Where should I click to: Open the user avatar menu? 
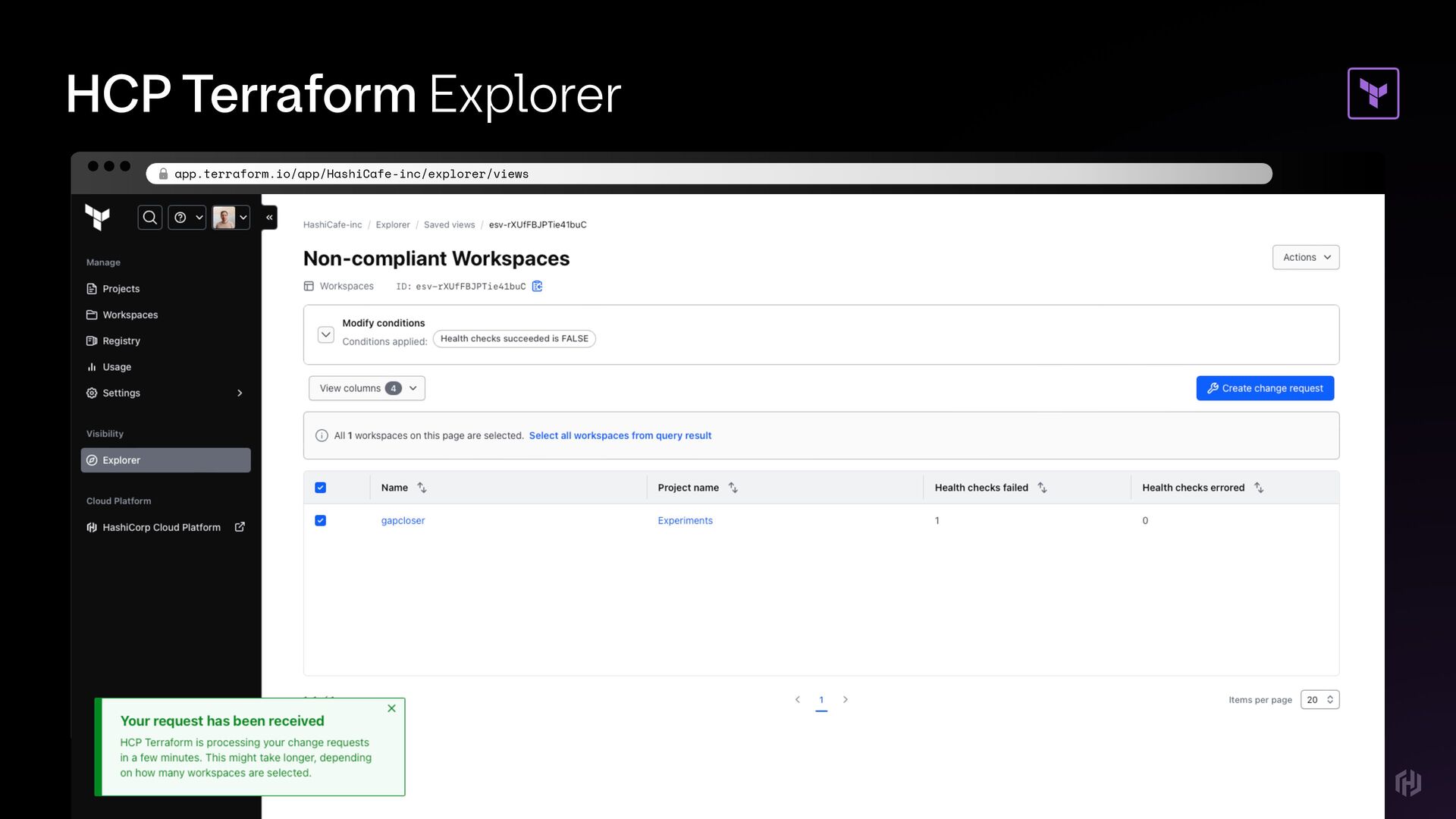231,218
